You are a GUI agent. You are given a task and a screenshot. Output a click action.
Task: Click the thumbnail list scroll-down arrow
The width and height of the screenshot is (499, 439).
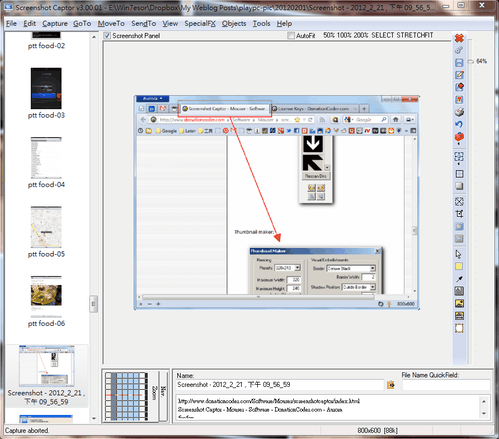tap(94, 418)
